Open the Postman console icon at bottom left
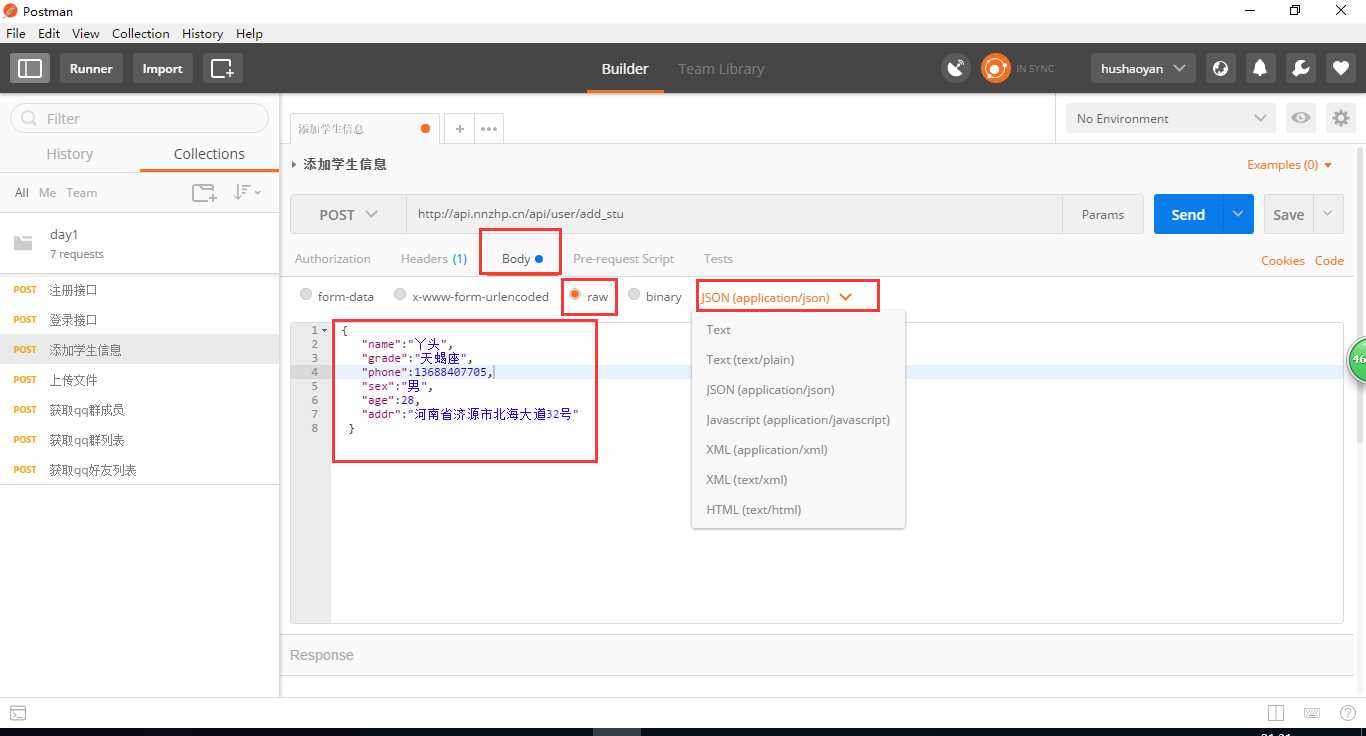Screen dimensions: 1366x736 (x=18, y=713)
